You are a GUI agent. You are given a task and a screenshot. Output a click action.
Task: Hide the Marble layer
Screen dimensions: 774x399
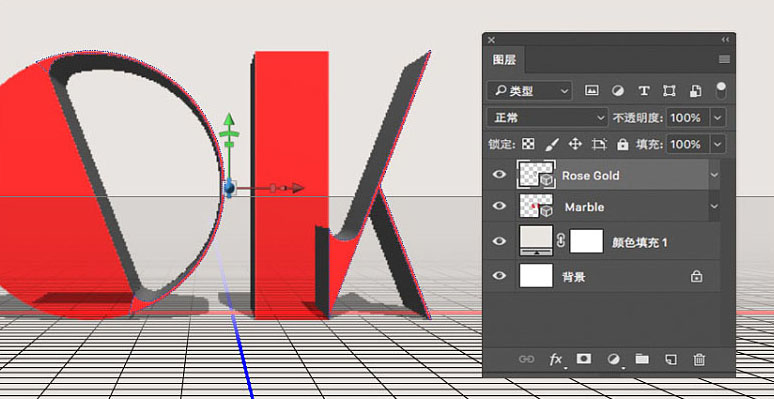coord(500,205)
